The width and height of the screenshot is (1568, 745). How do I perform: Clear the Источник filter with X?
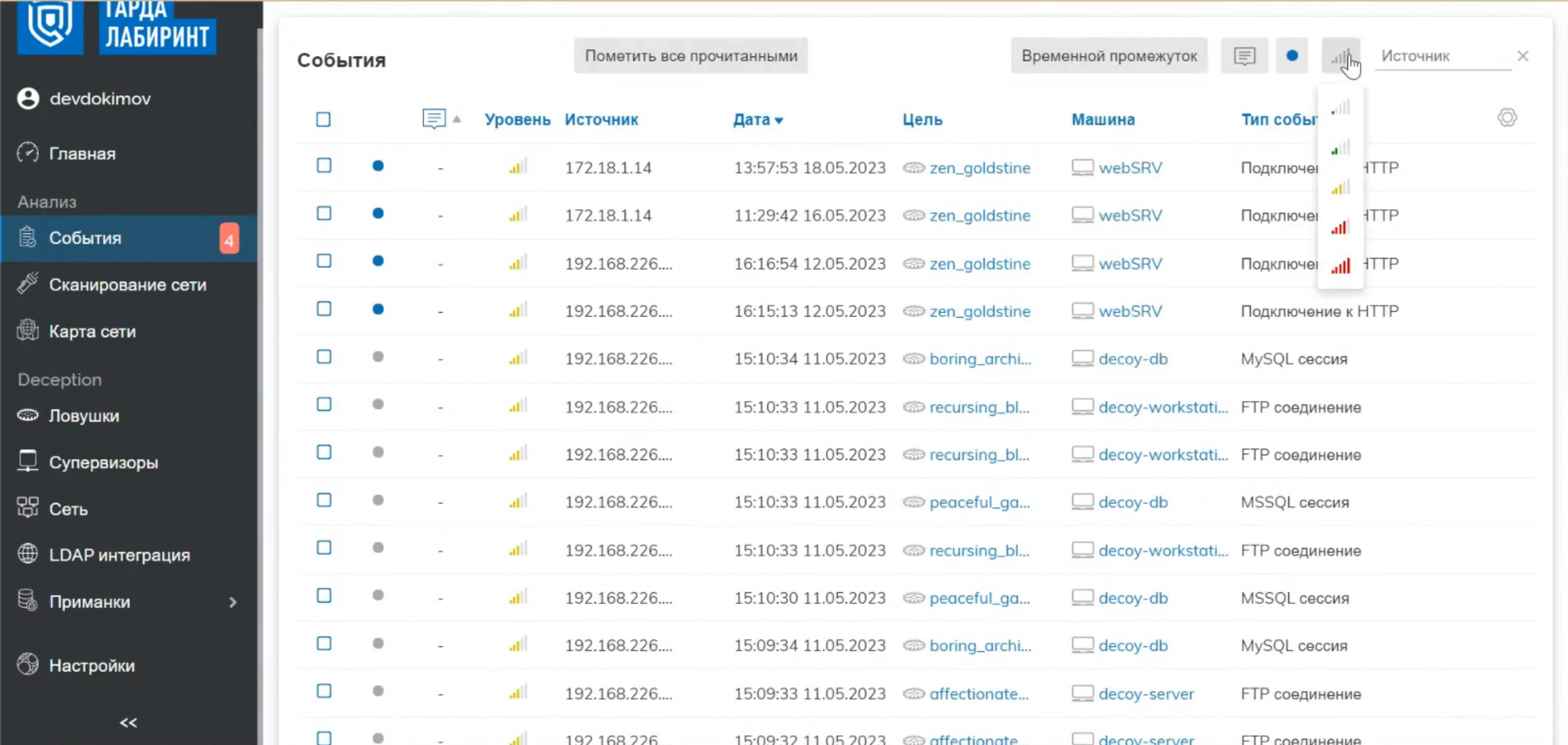[1522, 56]
